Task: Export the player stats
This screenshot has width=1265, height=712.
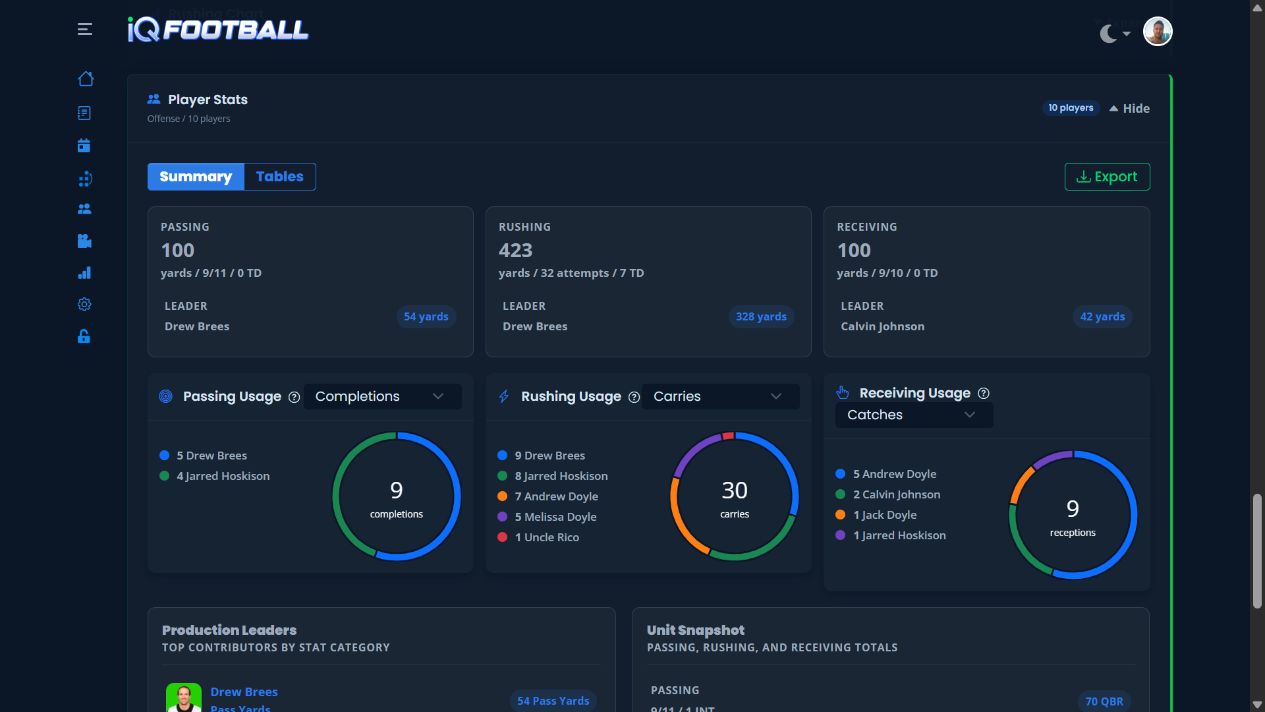Action: pyautogui.click(x=1107, y=177)
